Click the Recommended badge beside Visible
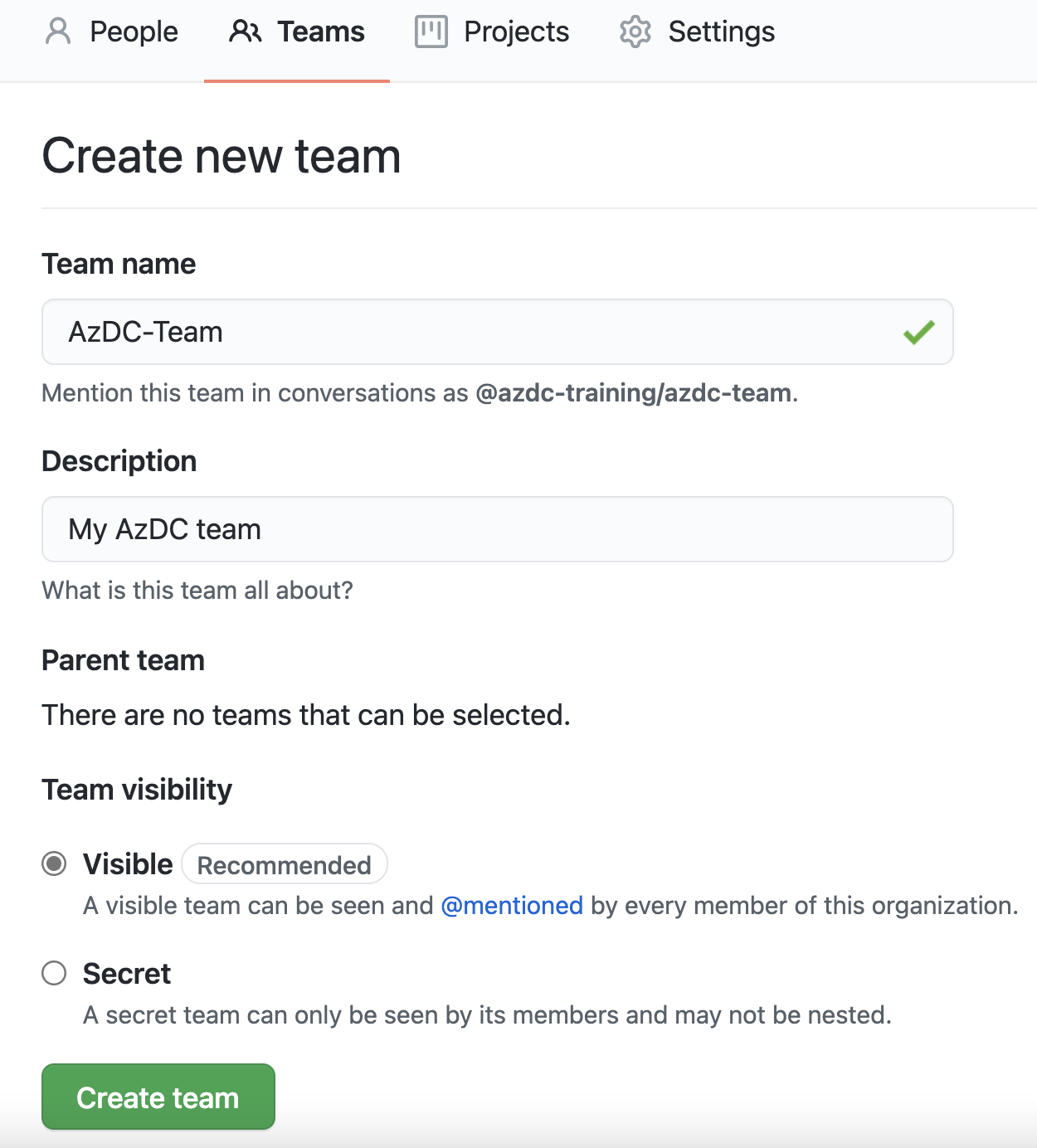The width and height of the screenshot is (1037, 1148). tap(284, 864)
